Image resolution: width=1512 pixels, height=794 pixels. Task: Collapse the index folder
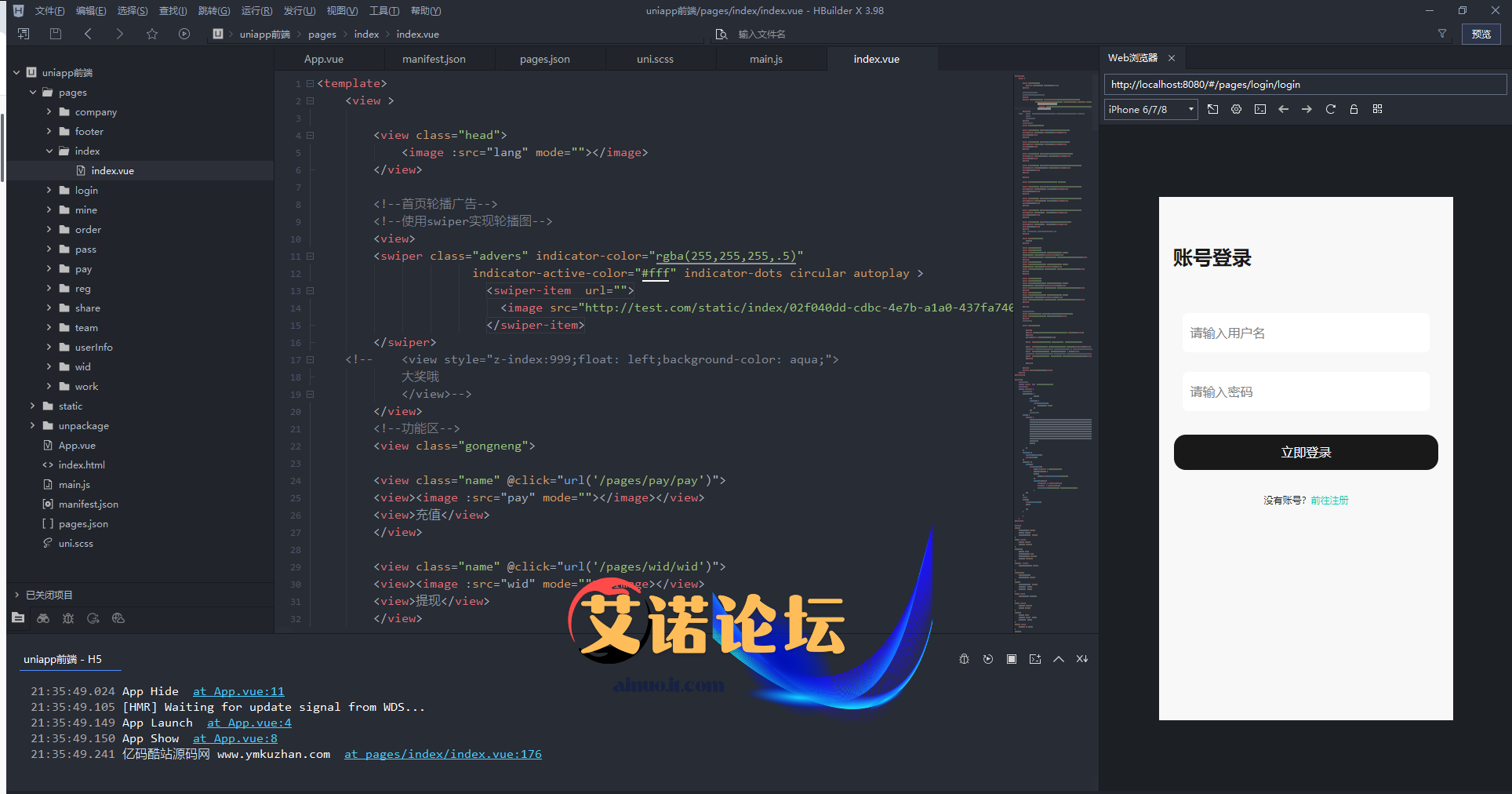click(49, 151)
